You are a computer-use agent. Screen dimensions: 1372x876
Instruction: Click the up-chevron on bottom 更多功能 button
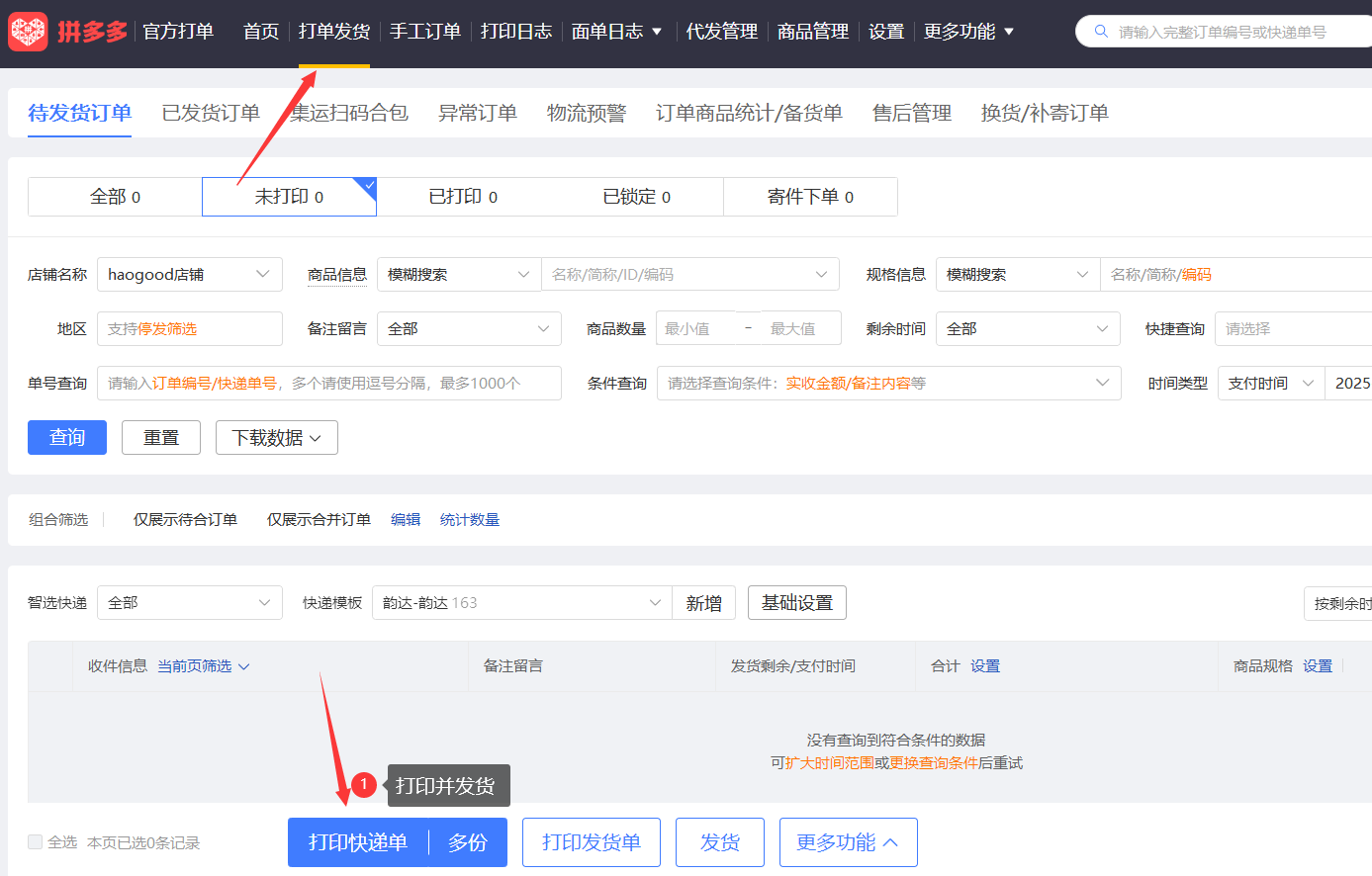890,842
